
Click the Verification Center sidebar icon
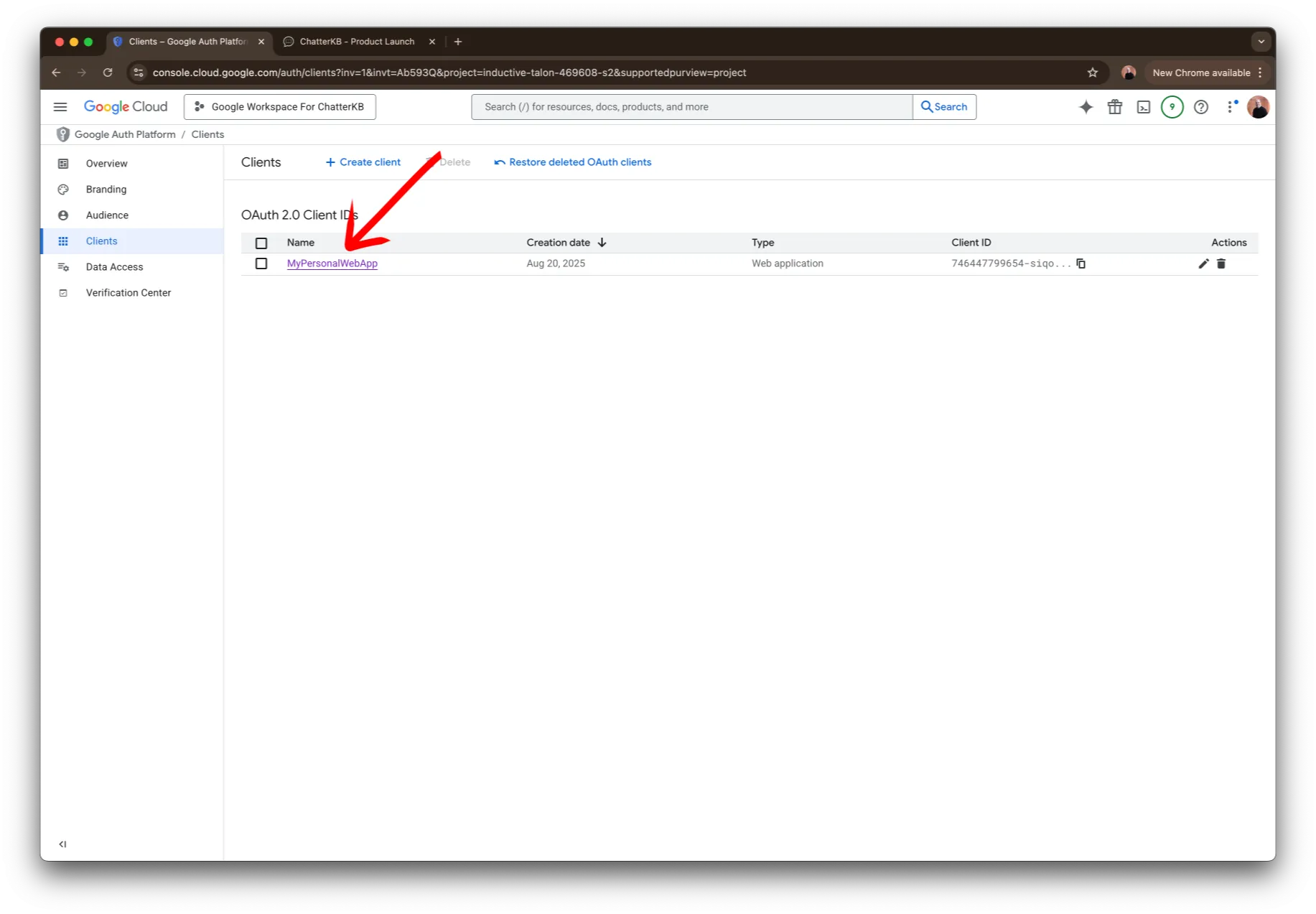(x=63, y=293)
